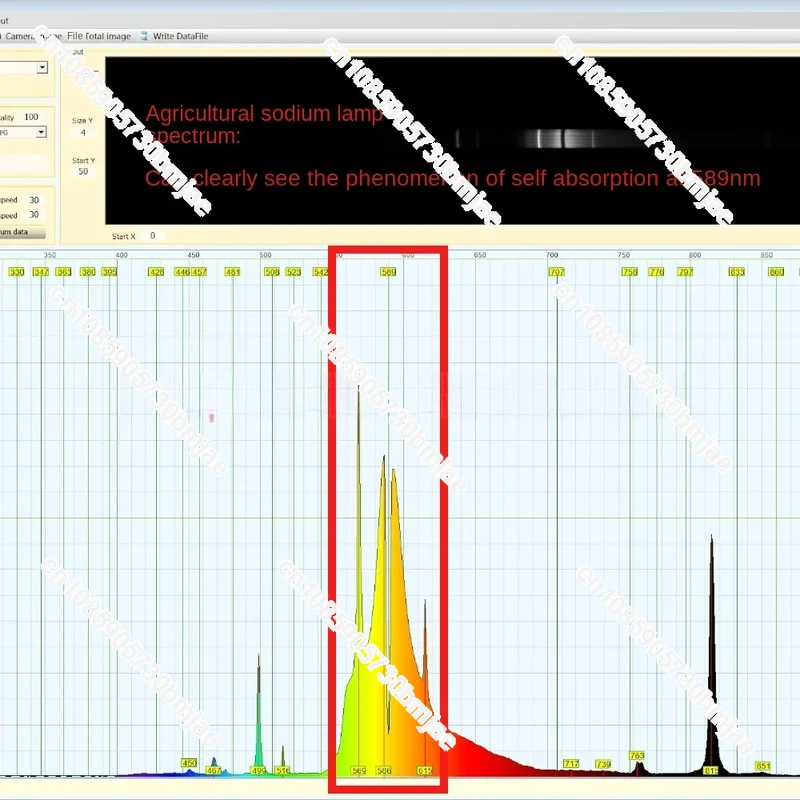
Task: Select the 523 wavelength marker label
Action: [293, 272]
